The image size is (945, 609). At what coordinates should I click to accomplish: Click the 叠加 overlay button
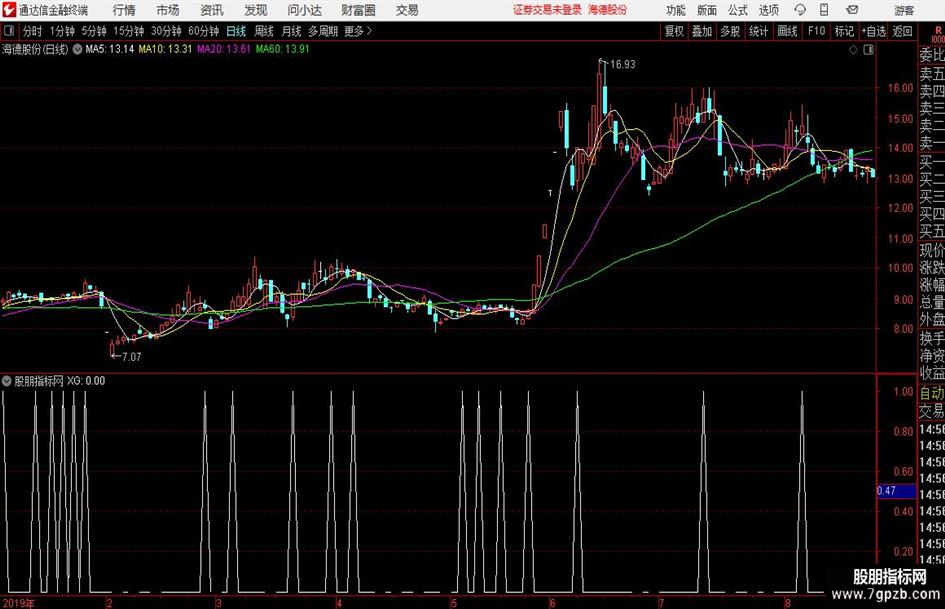pyautogui.click(x=702, y=31)
